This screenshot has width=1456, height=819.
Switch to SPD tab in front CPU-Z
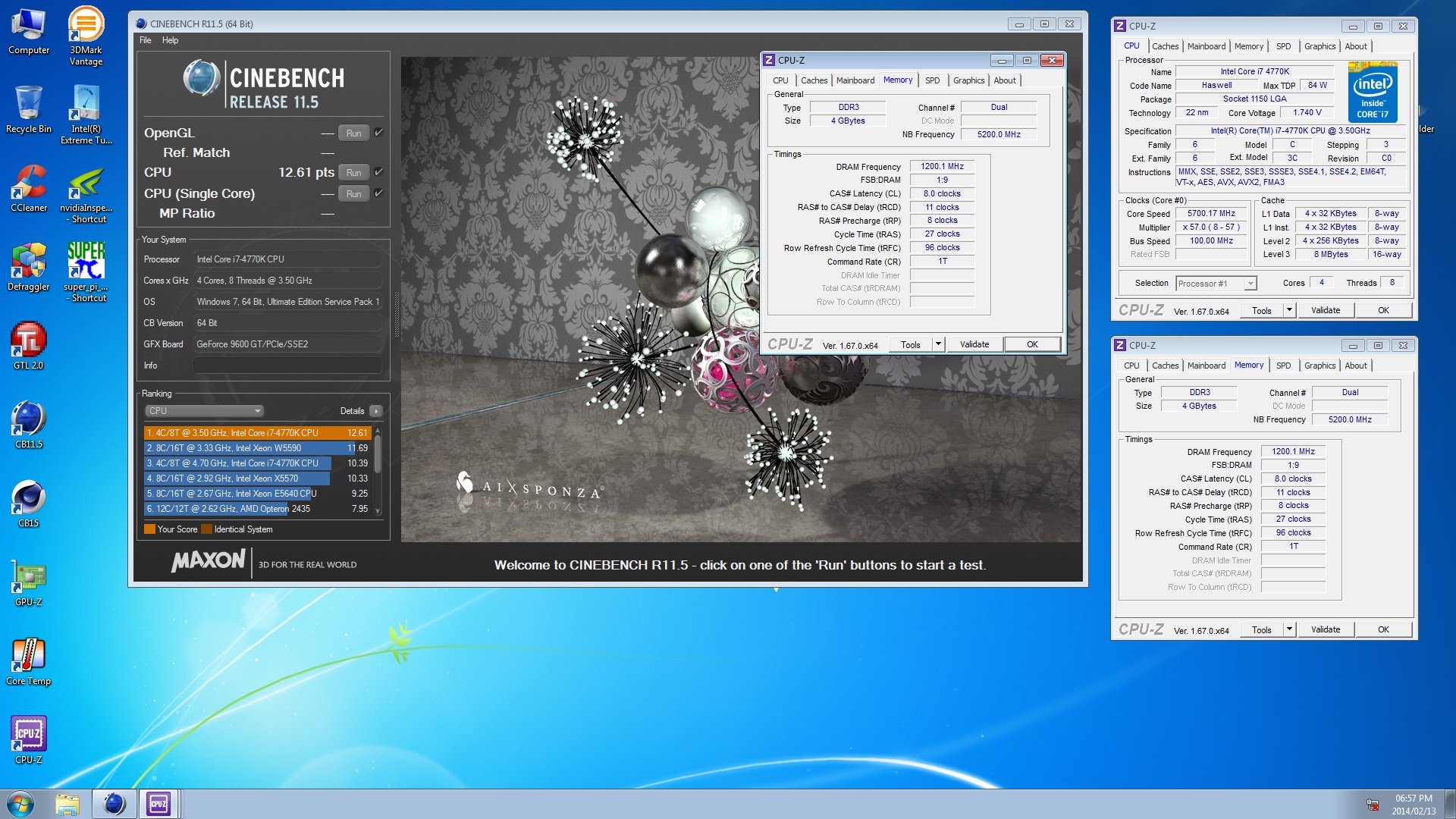tap(933, 80)
